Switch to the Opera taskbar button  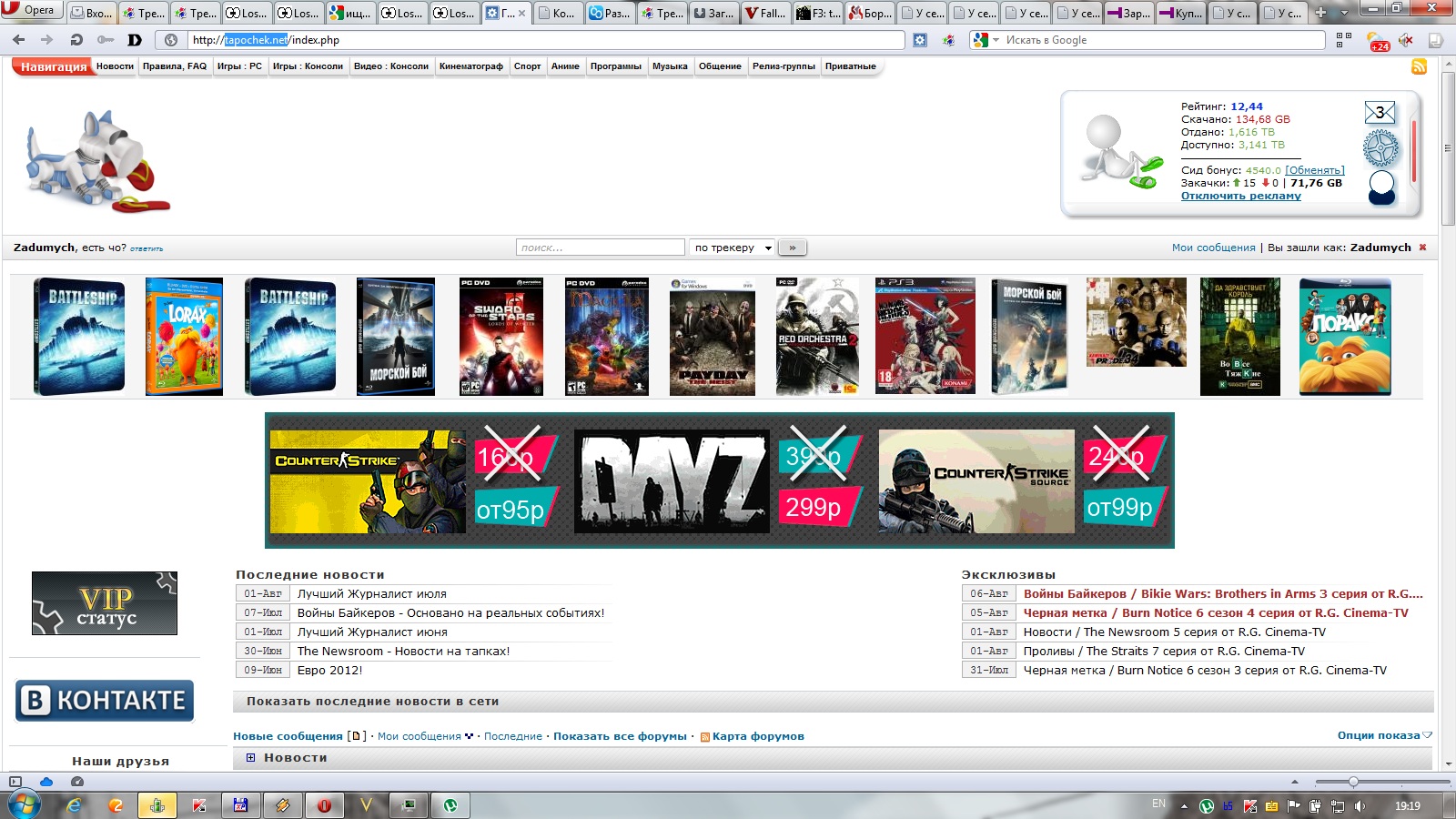click(x=325, y=805)
